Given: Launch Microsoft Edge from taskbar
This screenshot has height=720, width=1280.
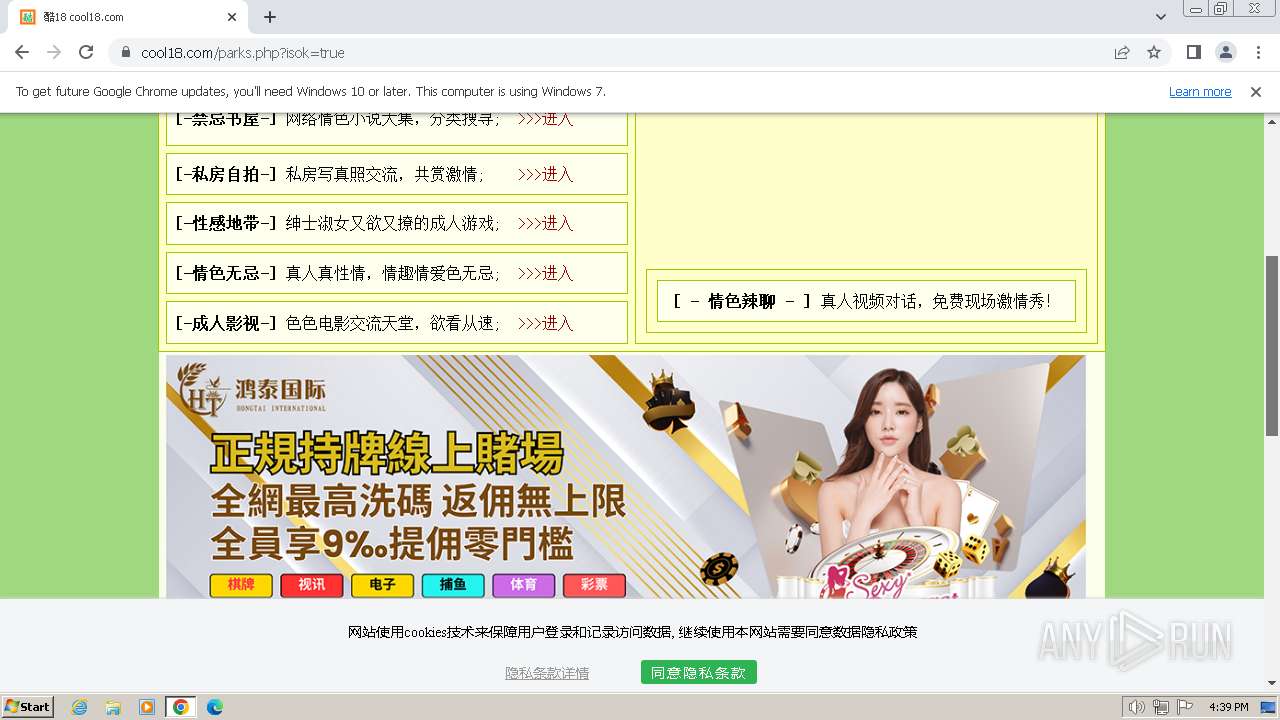Looking at the screenshot, I should pos(215,707).
